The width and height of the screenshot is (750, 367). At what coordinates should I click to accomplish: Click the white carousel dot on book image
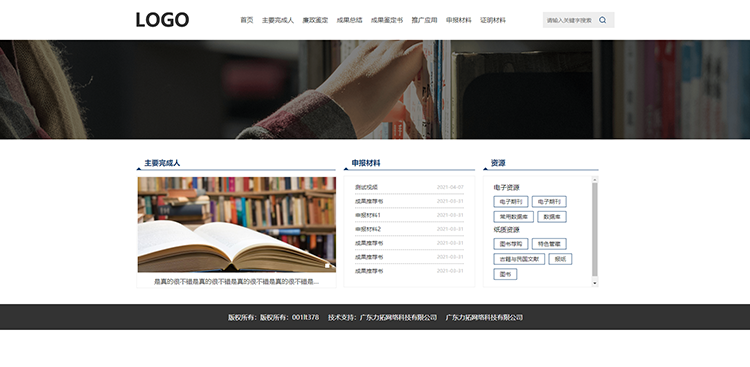(x=327, y=266)
